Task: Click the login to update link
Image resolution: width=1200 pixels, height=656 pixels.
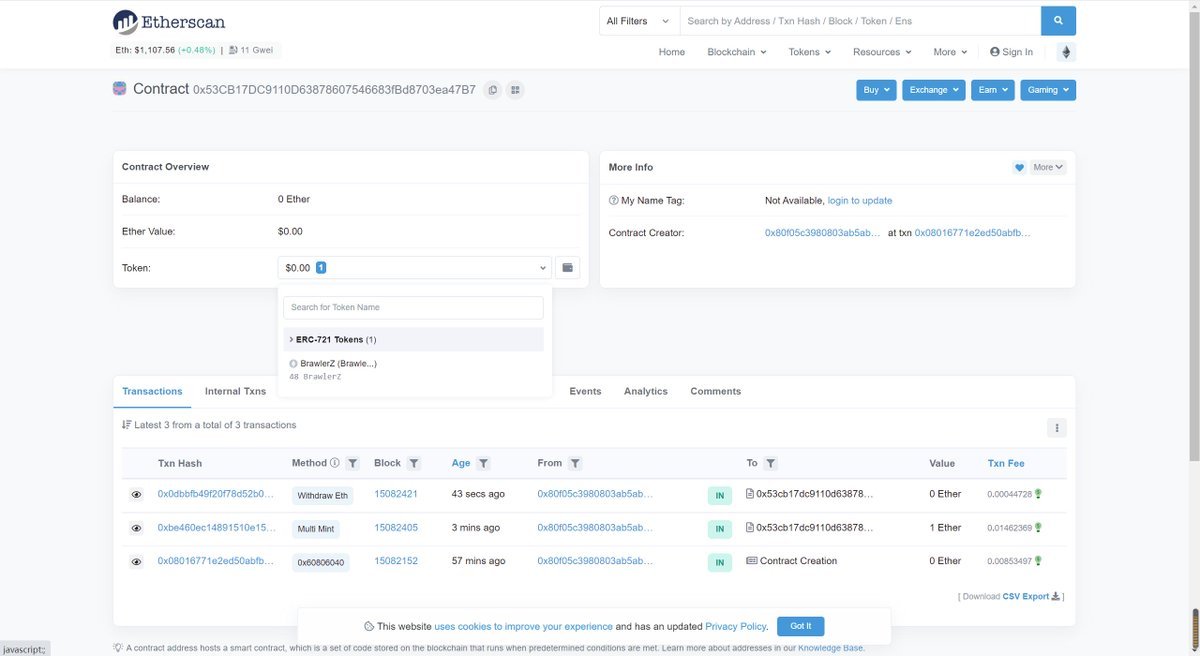Action: (x=860, y=201)
